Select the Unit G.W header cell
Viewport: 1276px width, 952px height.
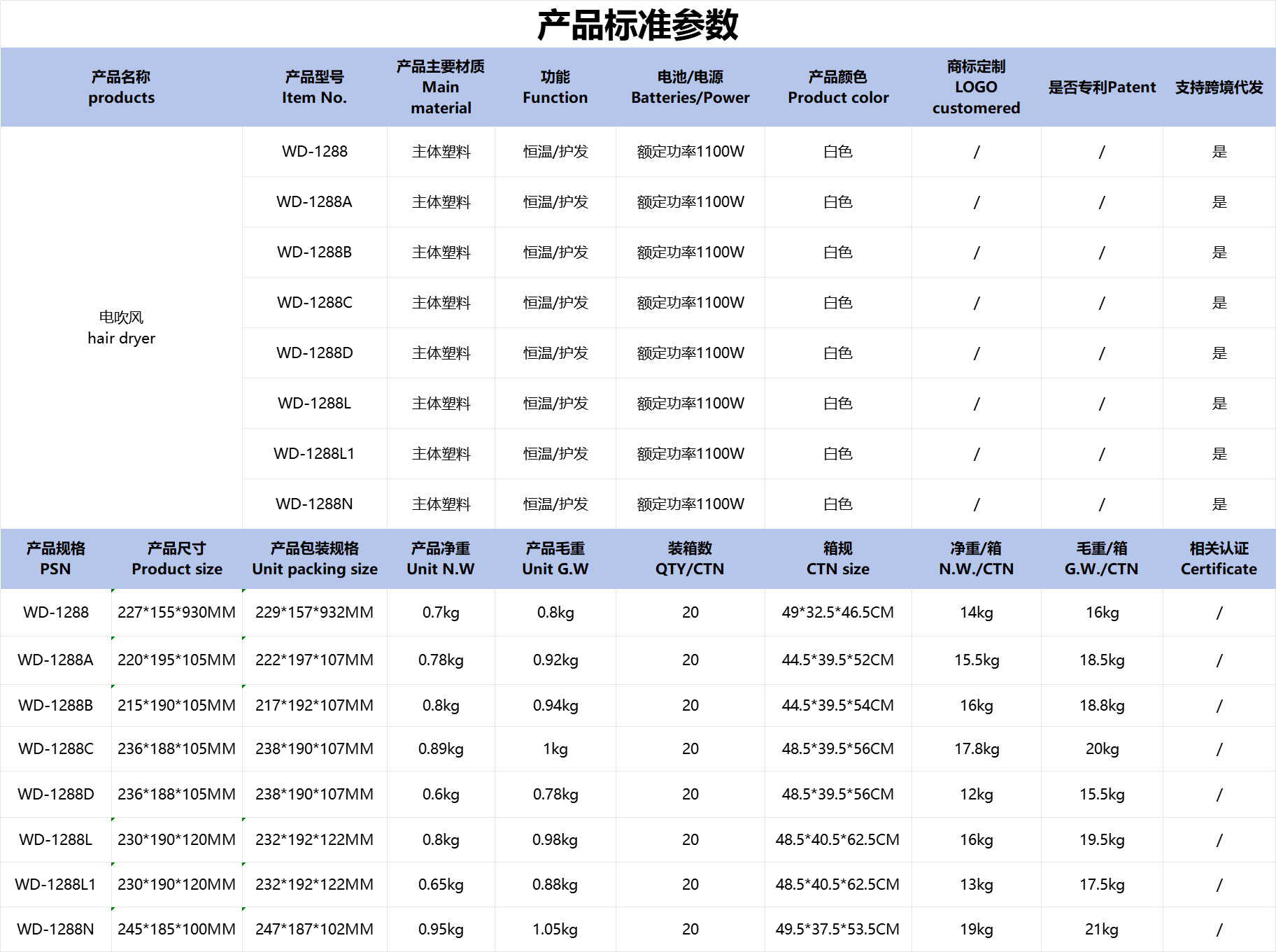(x=555, y=559)
